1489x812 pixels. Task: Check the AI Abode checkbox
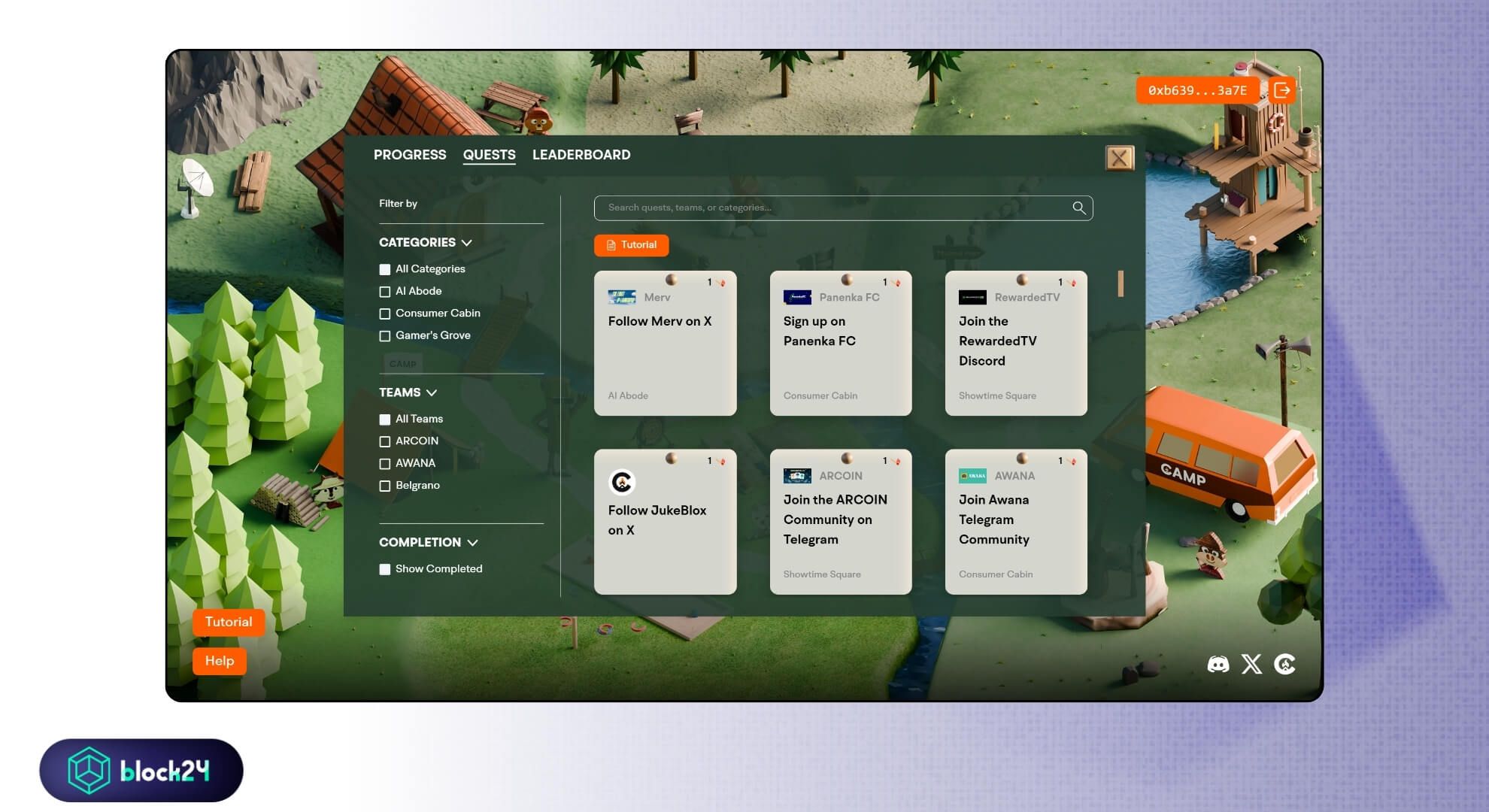click(385, 292)
